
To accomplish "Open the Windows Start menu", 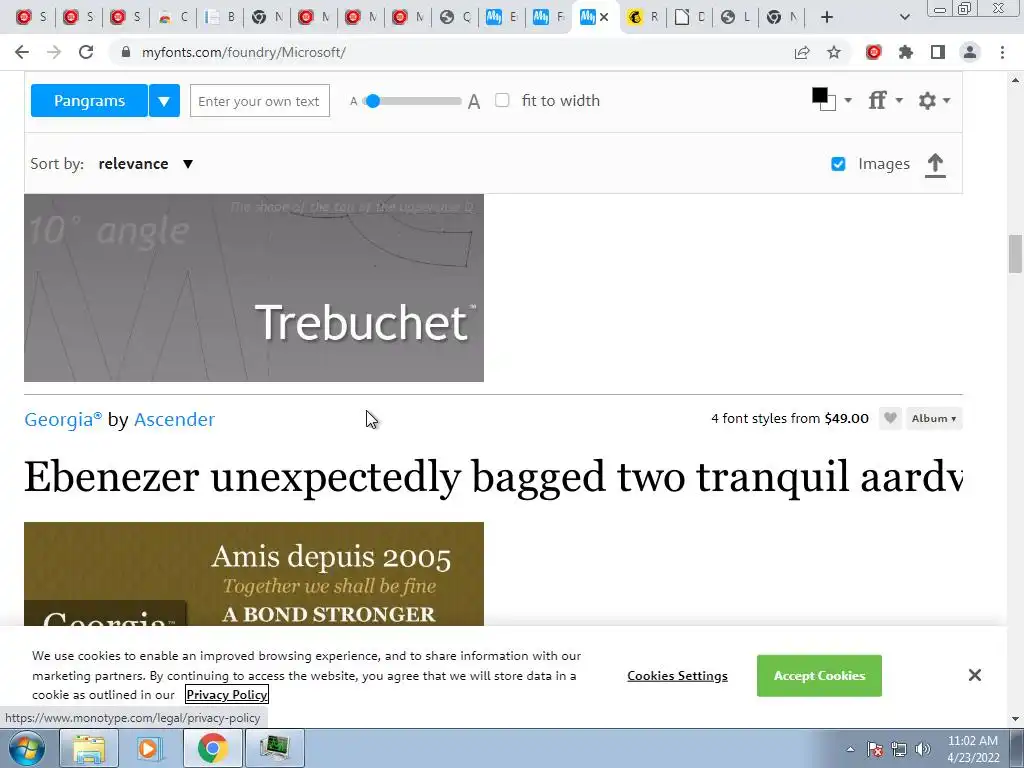I will click(27, 748).
